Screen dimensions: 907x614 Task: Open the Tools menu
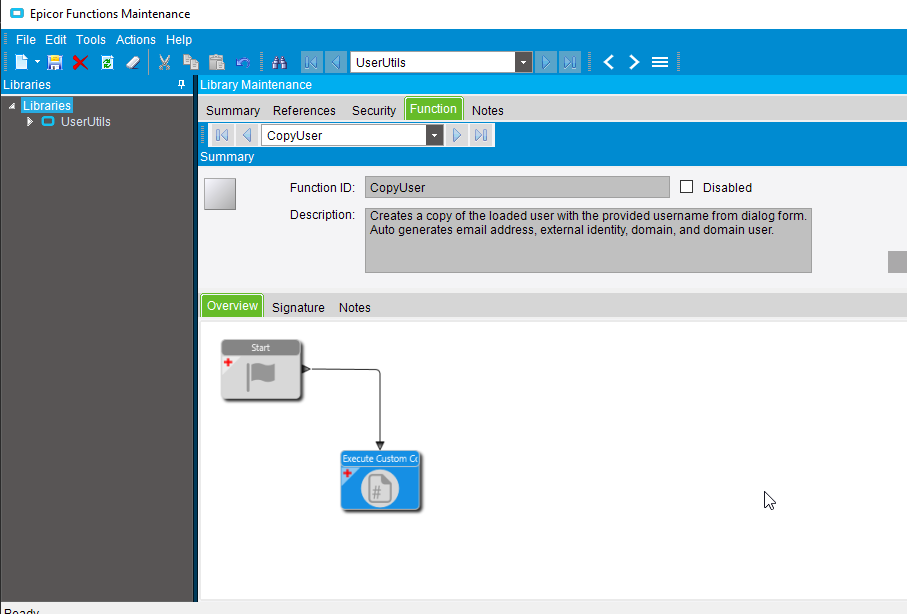coord(91,40)
